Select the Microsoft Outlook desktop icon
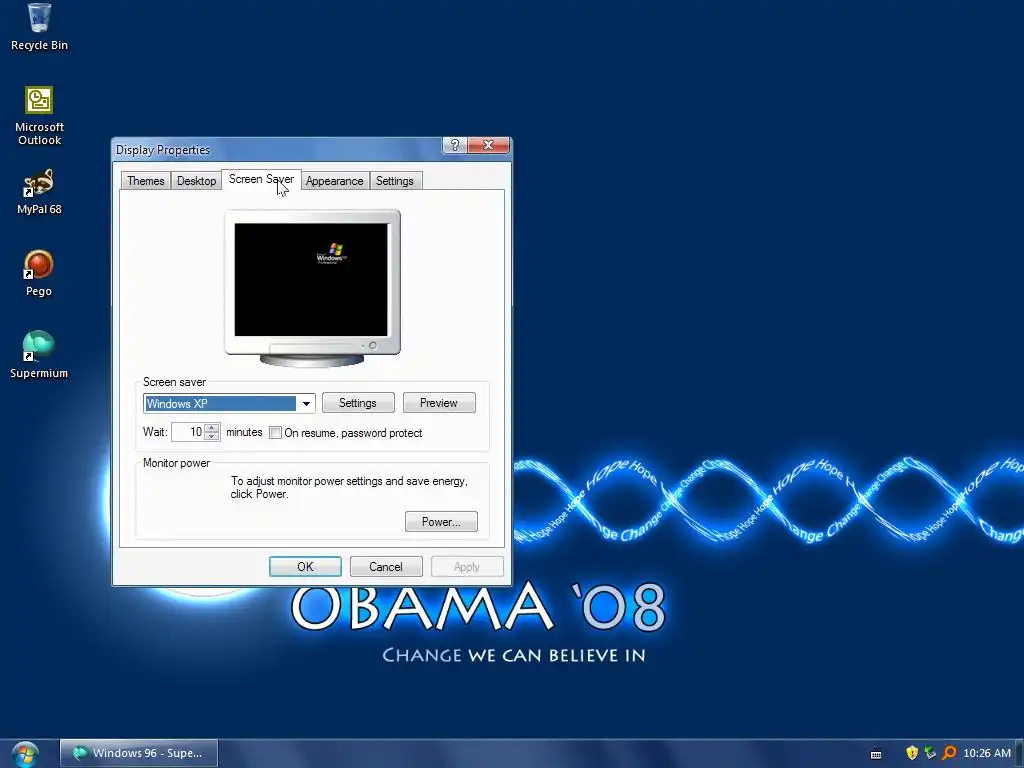The image size is (1024, 768). (39, 116)
